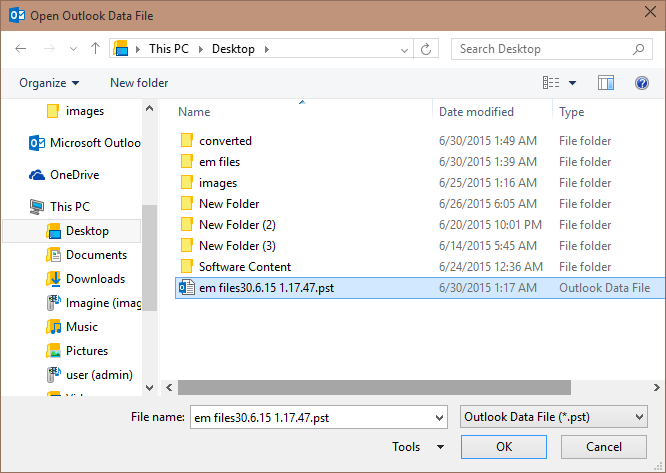The image size is (666, 473).
Task: Sort by the Name column header
Action: point(194,112)
